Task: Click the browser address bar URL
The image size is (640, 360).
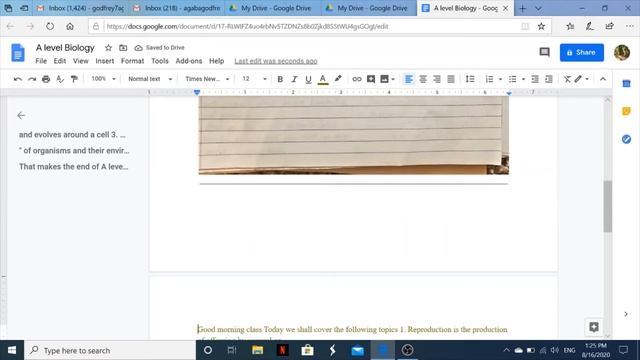Action: [247, 27]
